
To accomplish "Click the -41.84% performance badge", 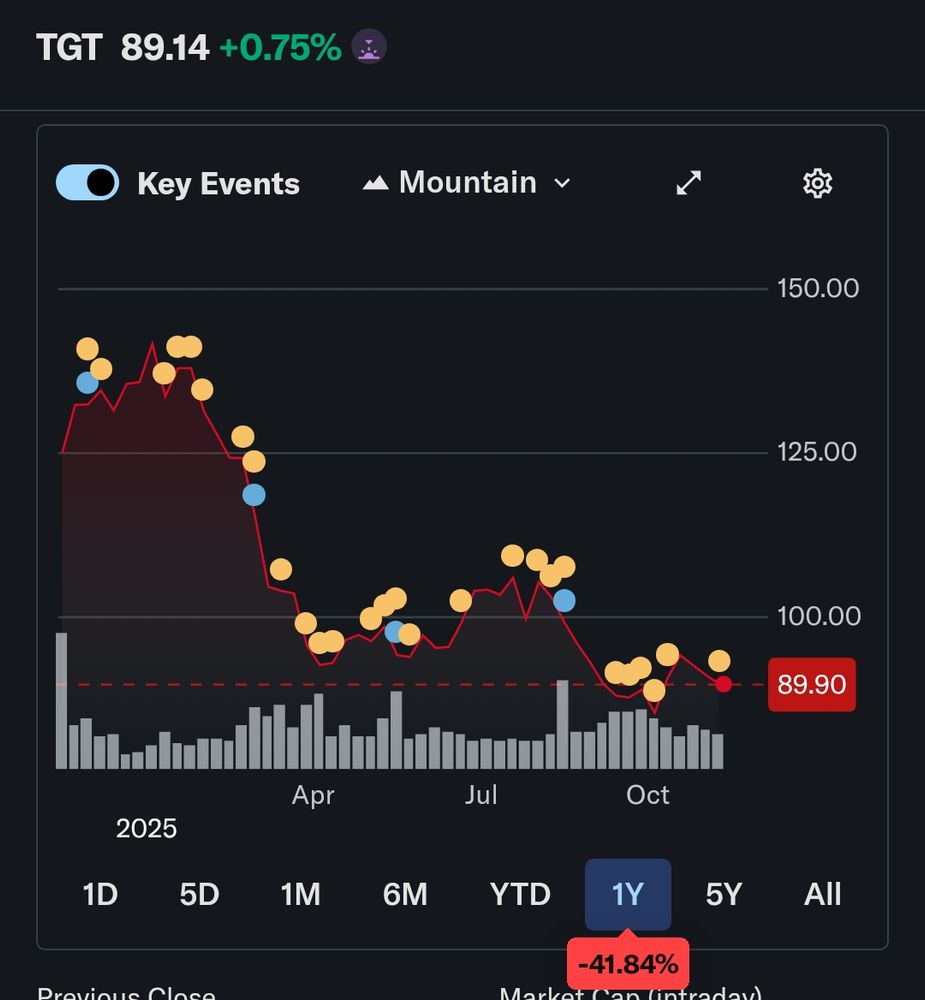I will pos(627,963).
